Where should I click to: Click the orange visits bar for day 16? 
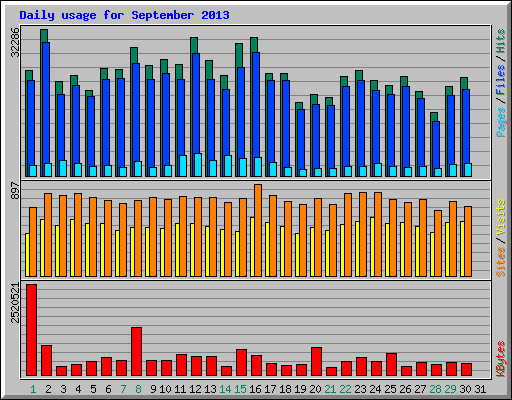tap(258, 230)
